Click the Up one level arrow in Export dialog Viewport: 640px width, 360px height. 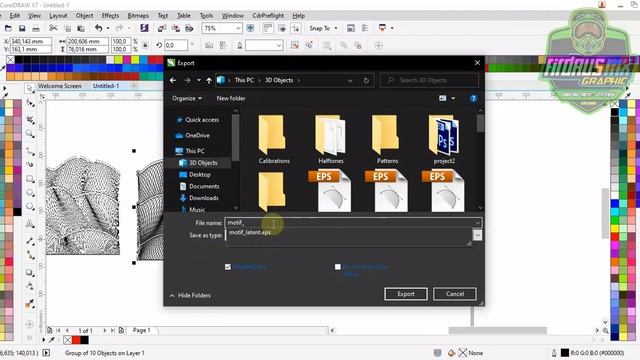click(x=209, y=80)
